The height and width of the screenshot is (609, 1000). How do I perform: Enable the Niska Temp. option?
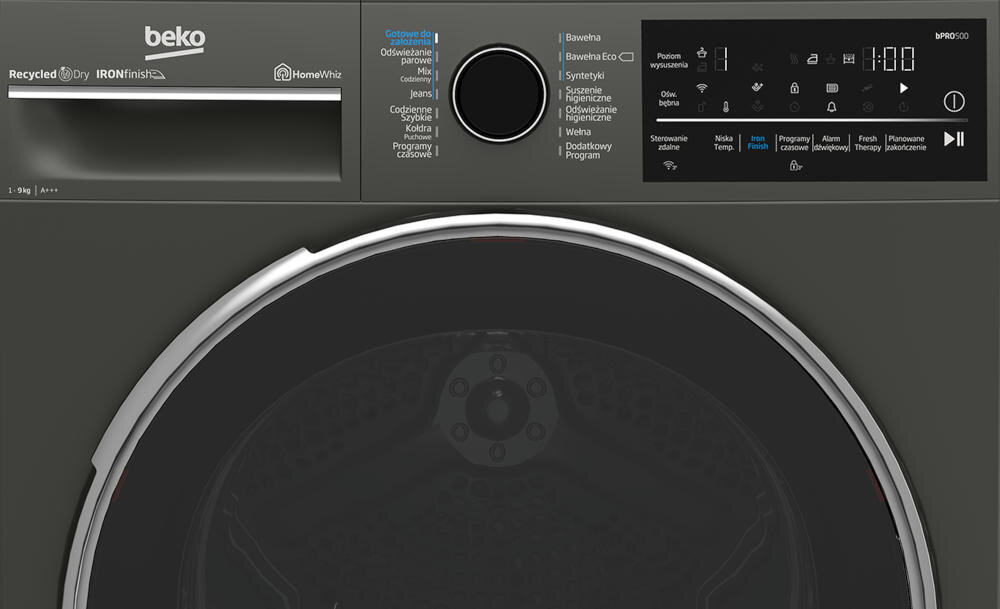click(x=724, y=141)
